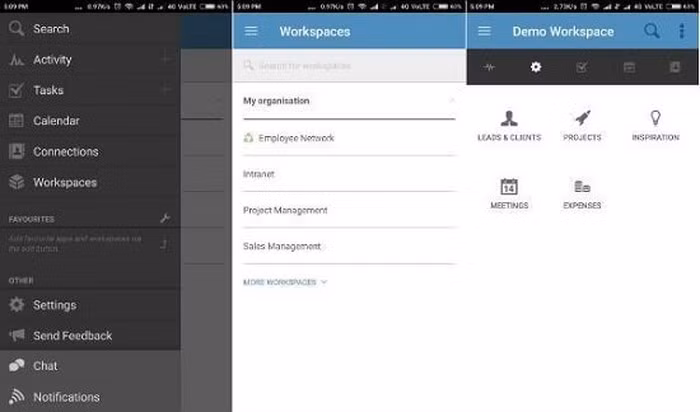Screen dimensions: 700x412
Task: Click the wrench icon beside Favourites
Action: click(165, 218)
